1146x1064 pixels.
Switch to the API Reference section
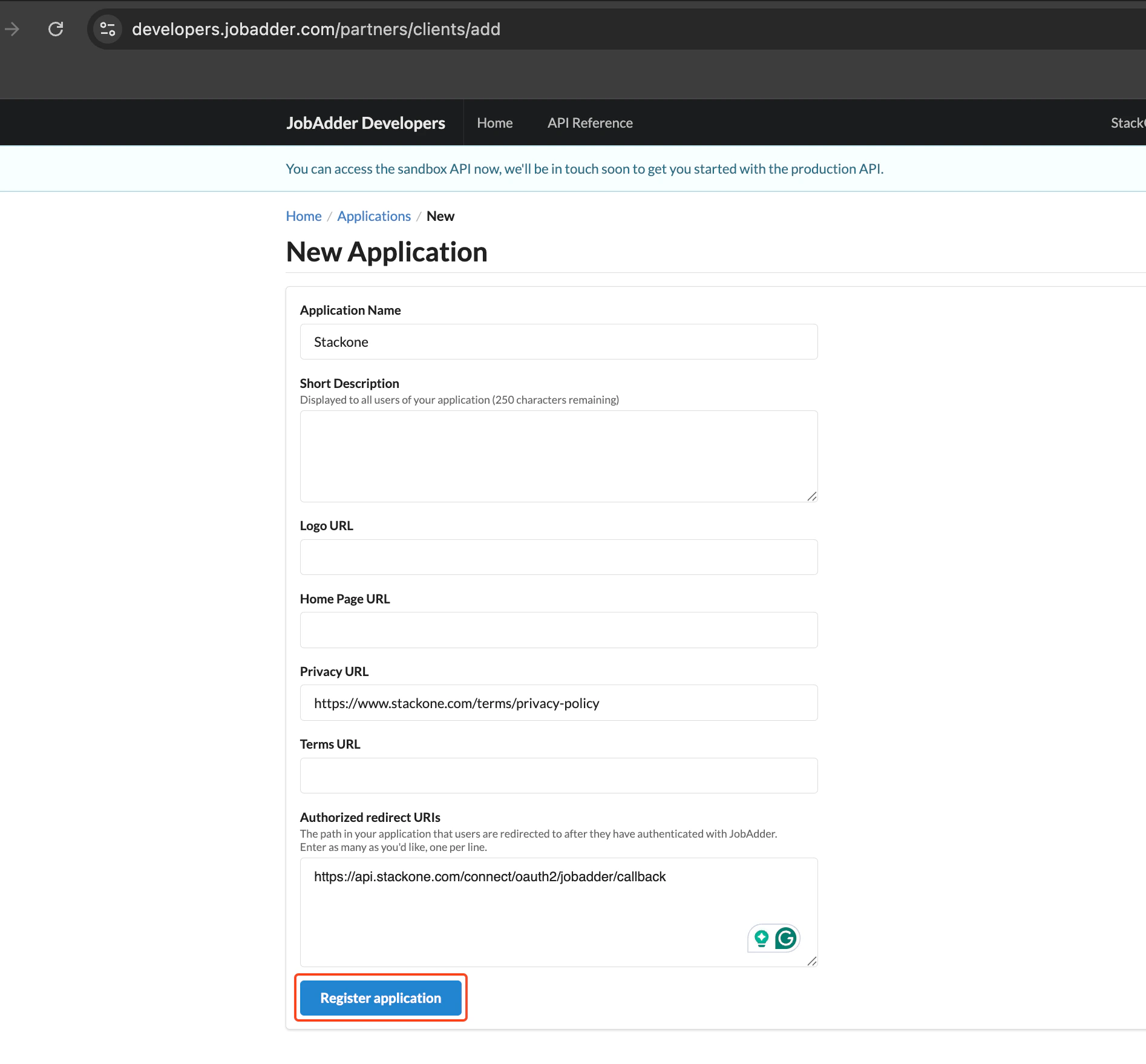click(x=589, y=122)
